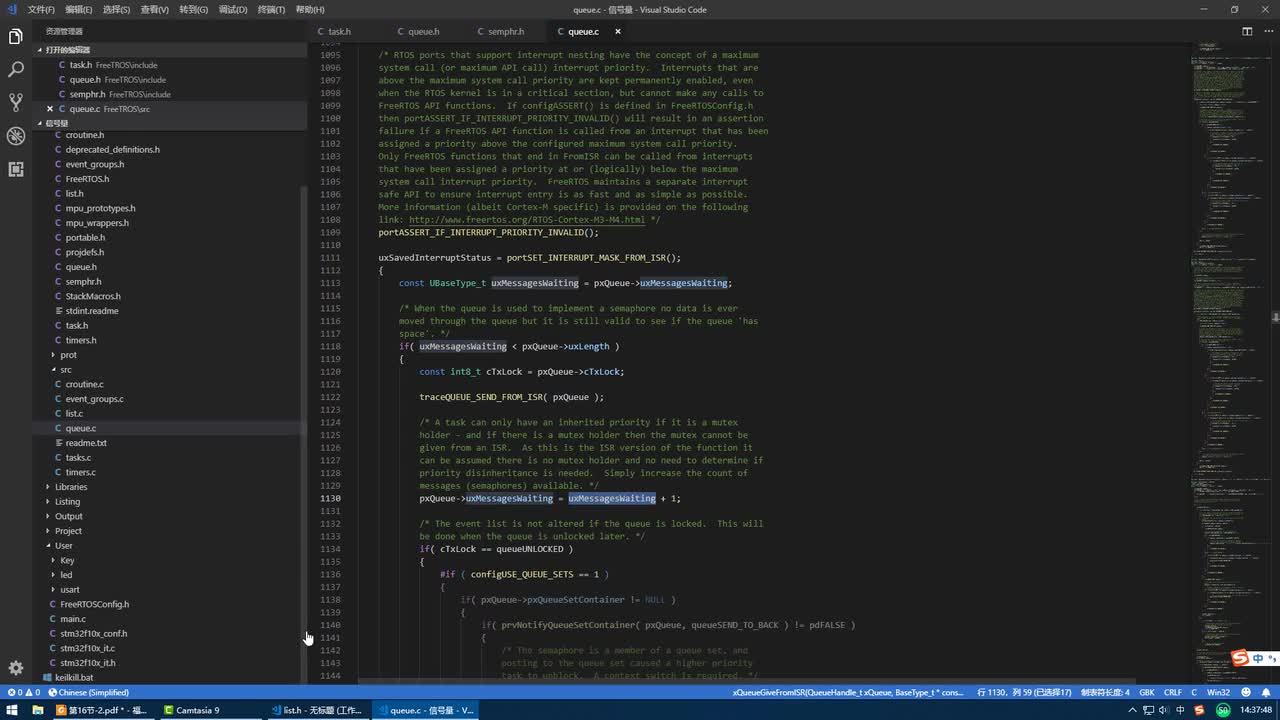Image resolution: width=1280 pixels, height=720 pixels.
Task: Open tasks.c in the src folder
Action: [78, 458]
